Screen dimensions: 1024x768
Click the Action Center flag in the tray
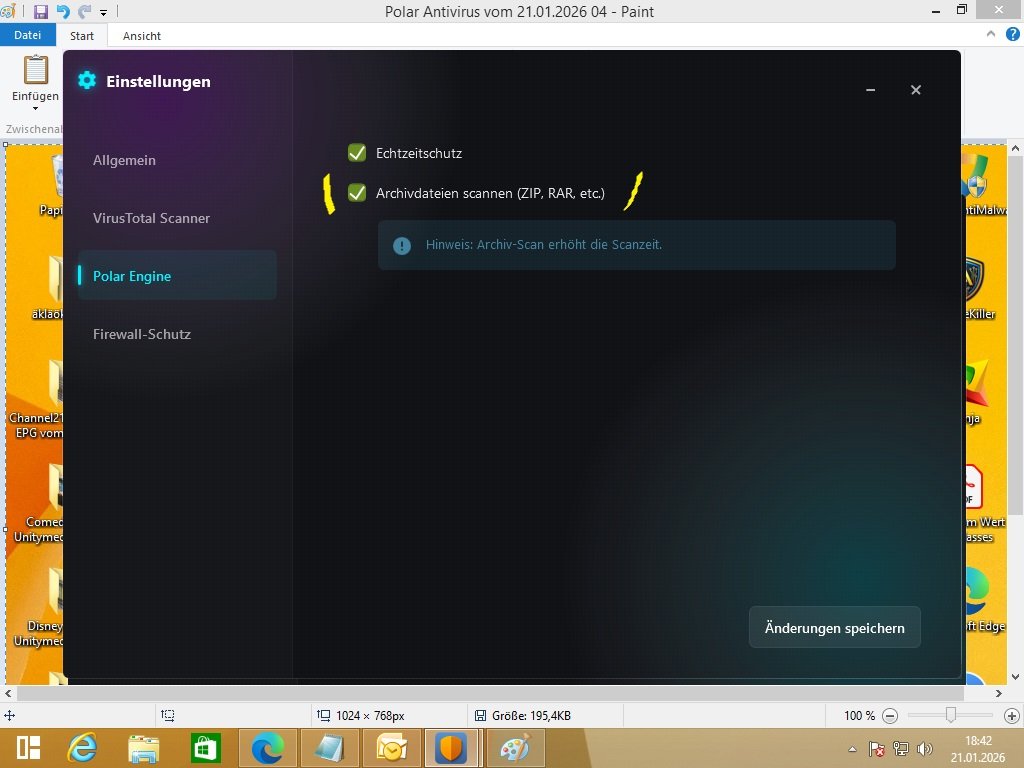(x=876, y=748)
